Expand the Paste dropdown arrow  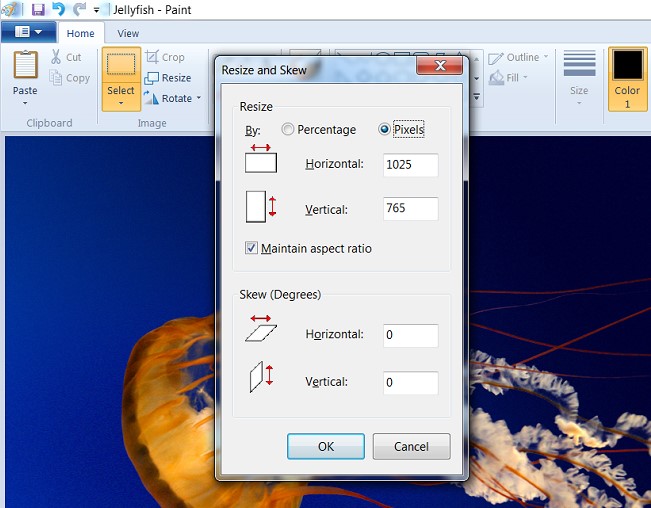pyautogui.click(x=25, y=103)
